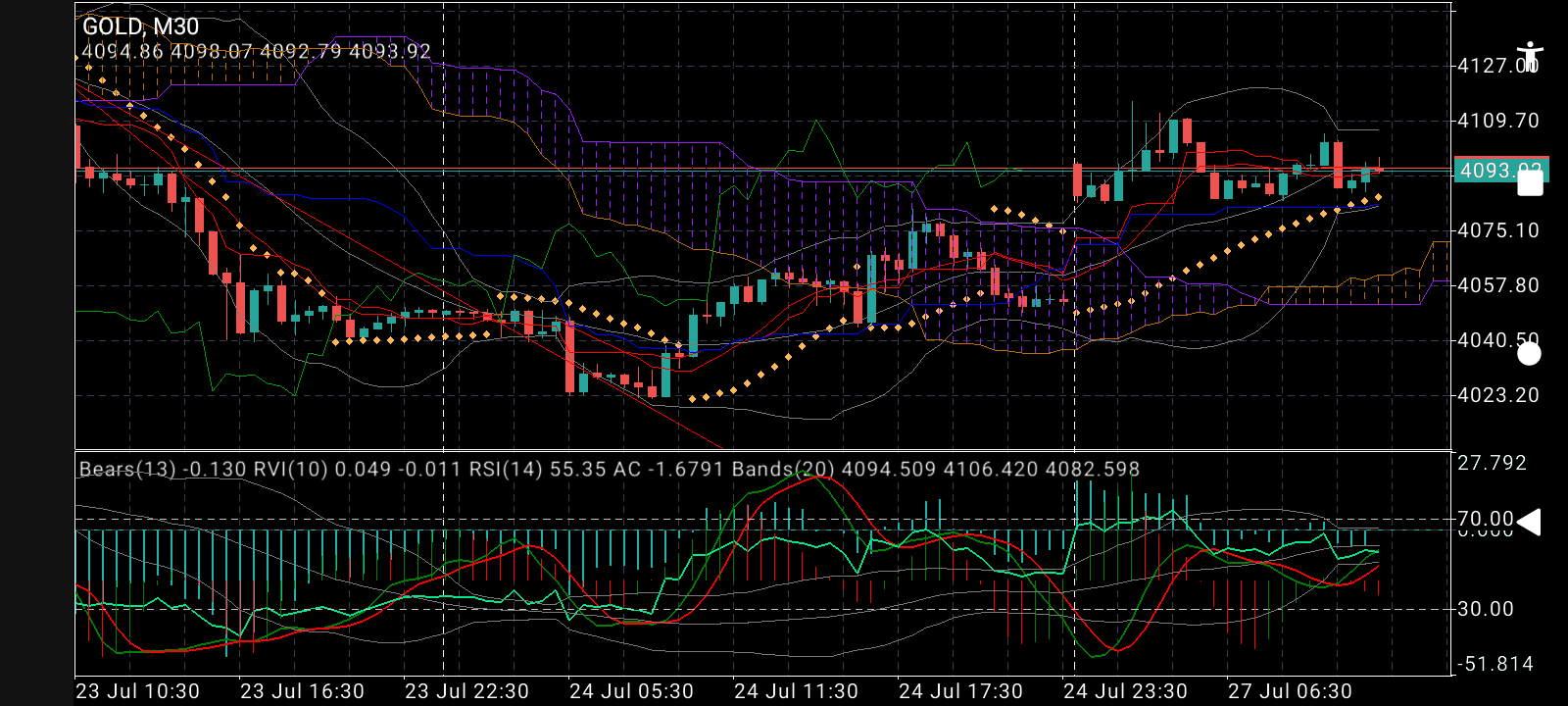Select the OHLC values line under the title
The image size is (1568, 706).
pos(256,51)
